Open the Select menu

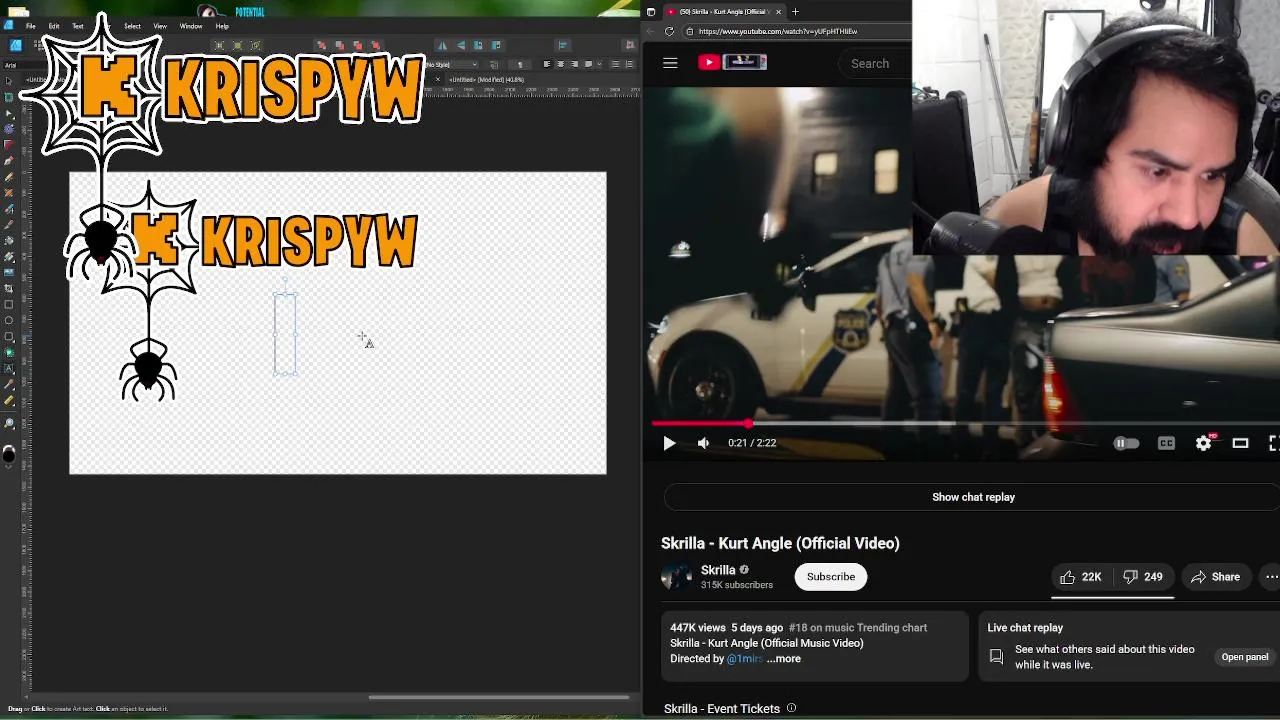pos(132,26)
